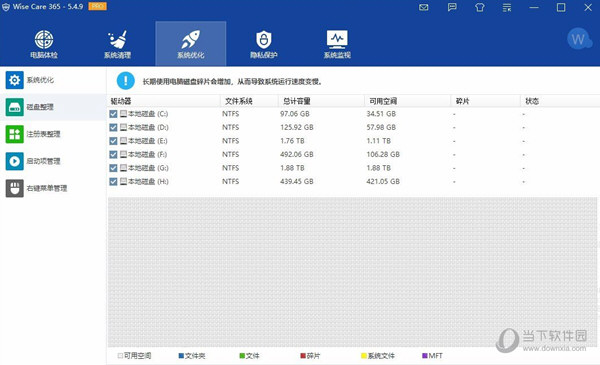Click the 本地磁盘 (G:) drive name
600x365 pixels.
[148, 168]
